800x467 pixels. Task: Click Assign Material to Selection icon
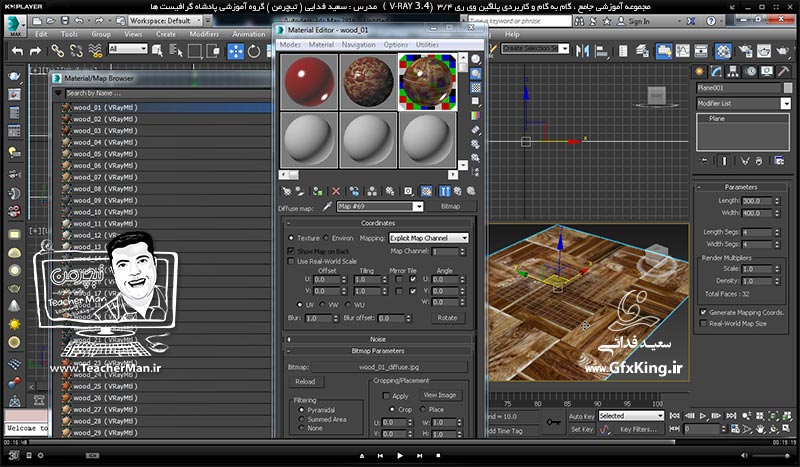click(x=317, y=191)
